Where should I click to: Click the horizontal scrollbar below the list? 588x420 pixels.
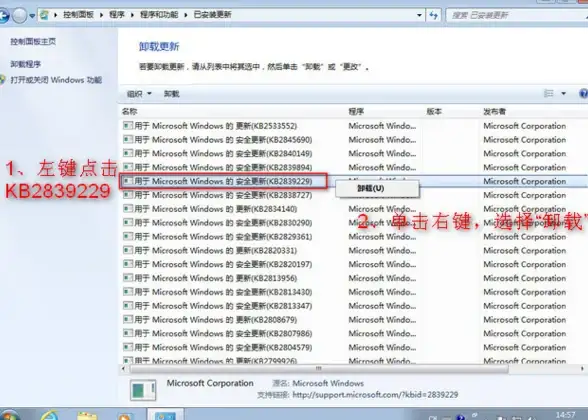coord(319,369)
